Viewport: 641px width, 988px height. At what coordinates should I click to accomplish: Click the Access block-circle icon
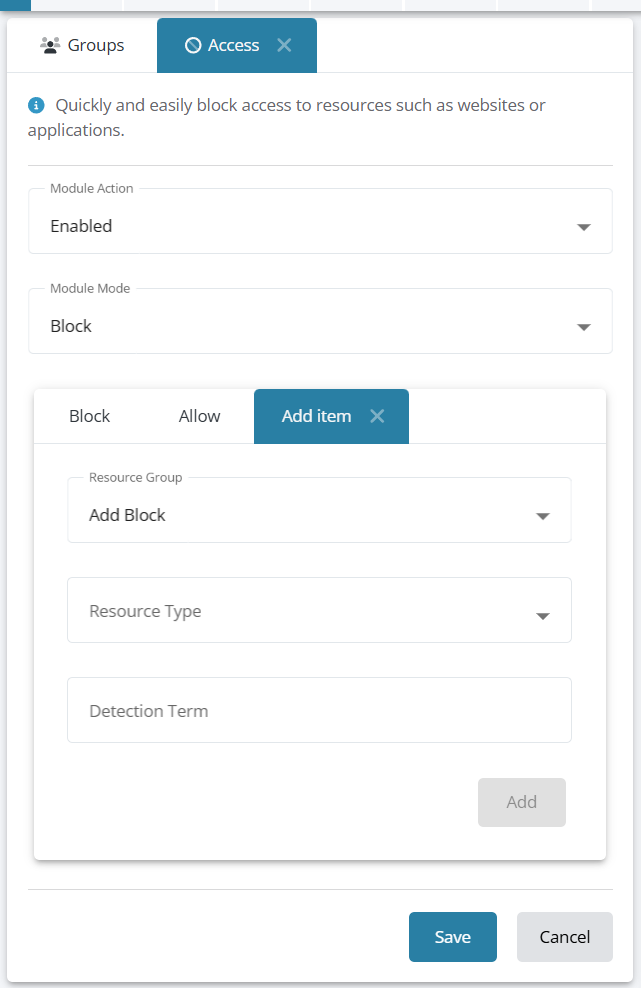coord(193,45)
